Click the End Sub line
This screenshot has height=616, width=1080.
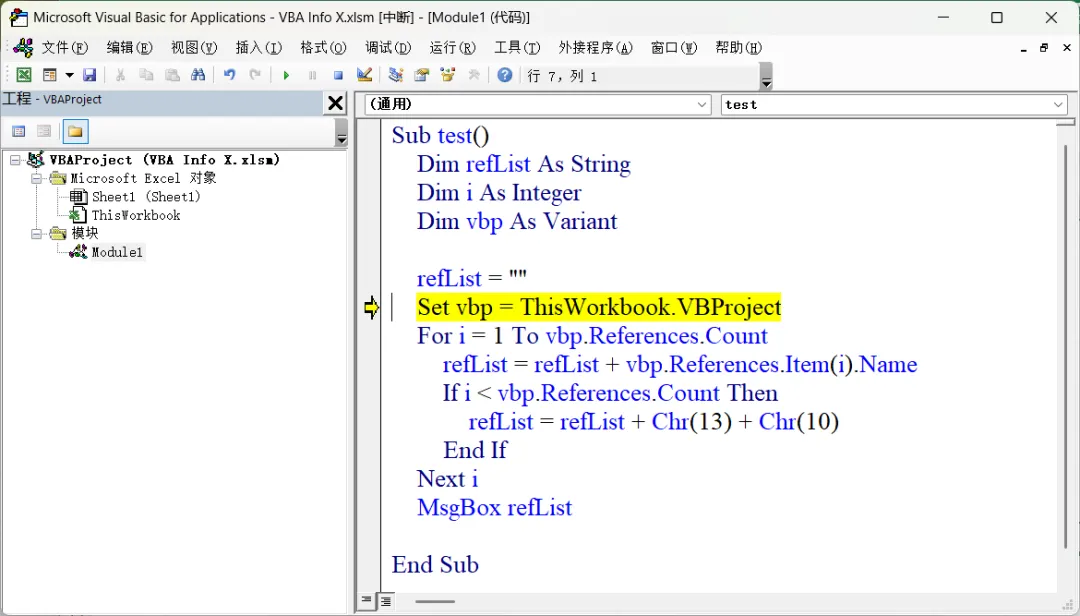coord(435,565)
